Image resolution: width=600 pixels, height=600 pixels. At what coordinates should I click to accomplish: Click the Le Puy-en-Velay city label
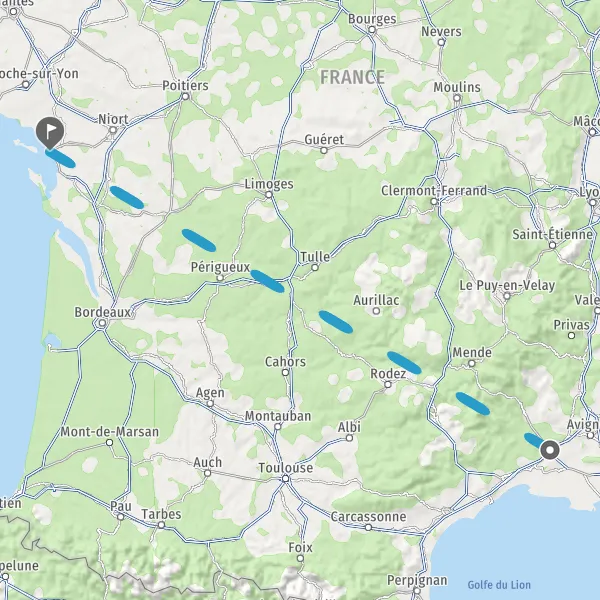point(507,285)
